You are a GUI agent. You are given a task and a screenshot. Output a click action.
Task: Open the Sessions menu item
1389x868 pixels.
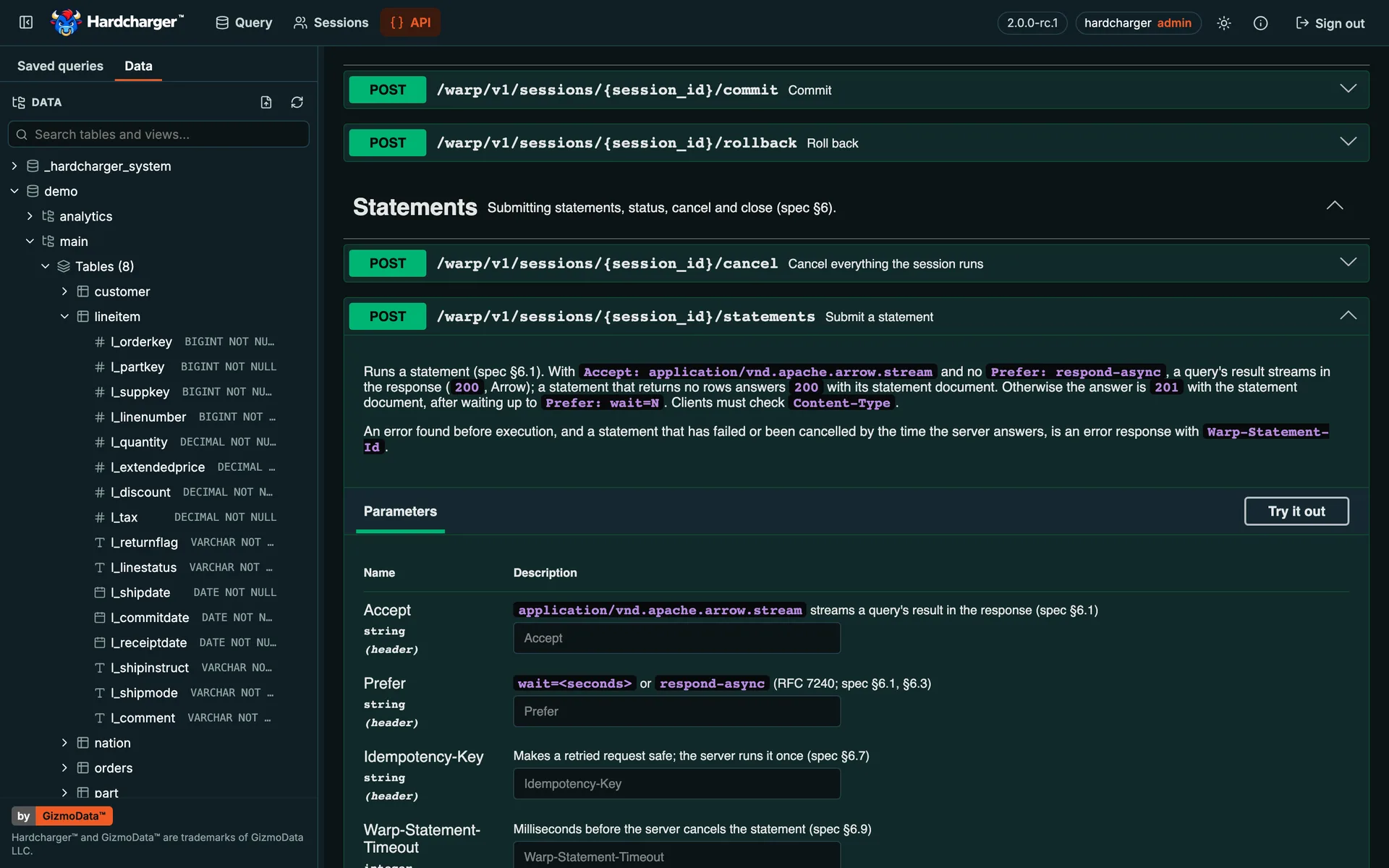[x=331, y=22]
